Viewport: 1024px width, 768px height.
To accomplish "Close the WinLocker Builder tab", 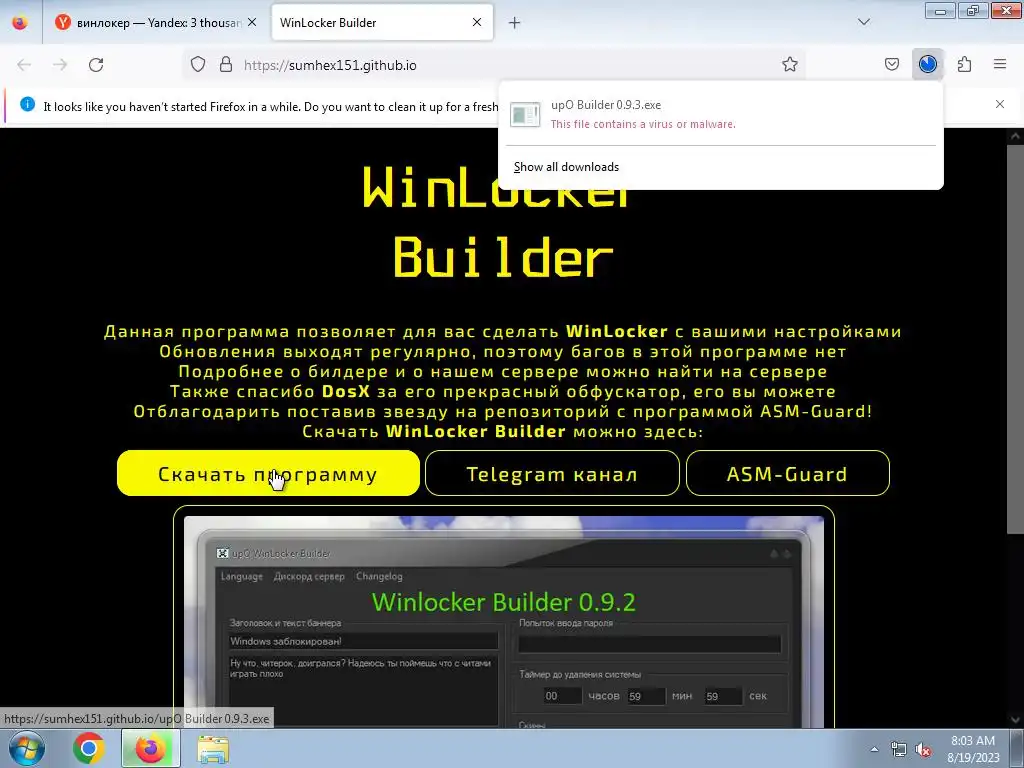I will (x=477, y=23).
